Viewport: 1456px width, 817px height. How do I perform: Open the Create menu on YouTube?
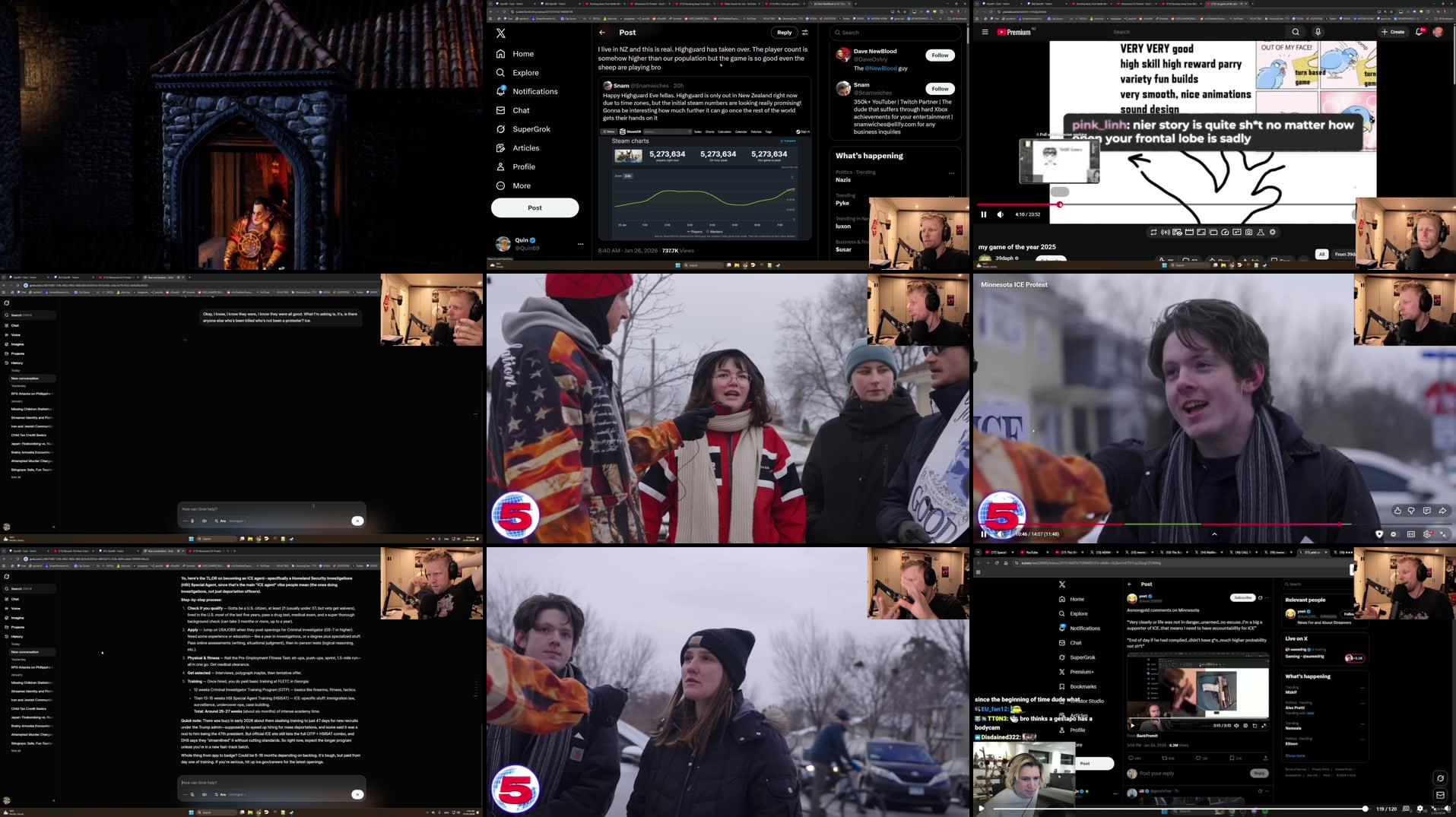[x=1394, y=32]
